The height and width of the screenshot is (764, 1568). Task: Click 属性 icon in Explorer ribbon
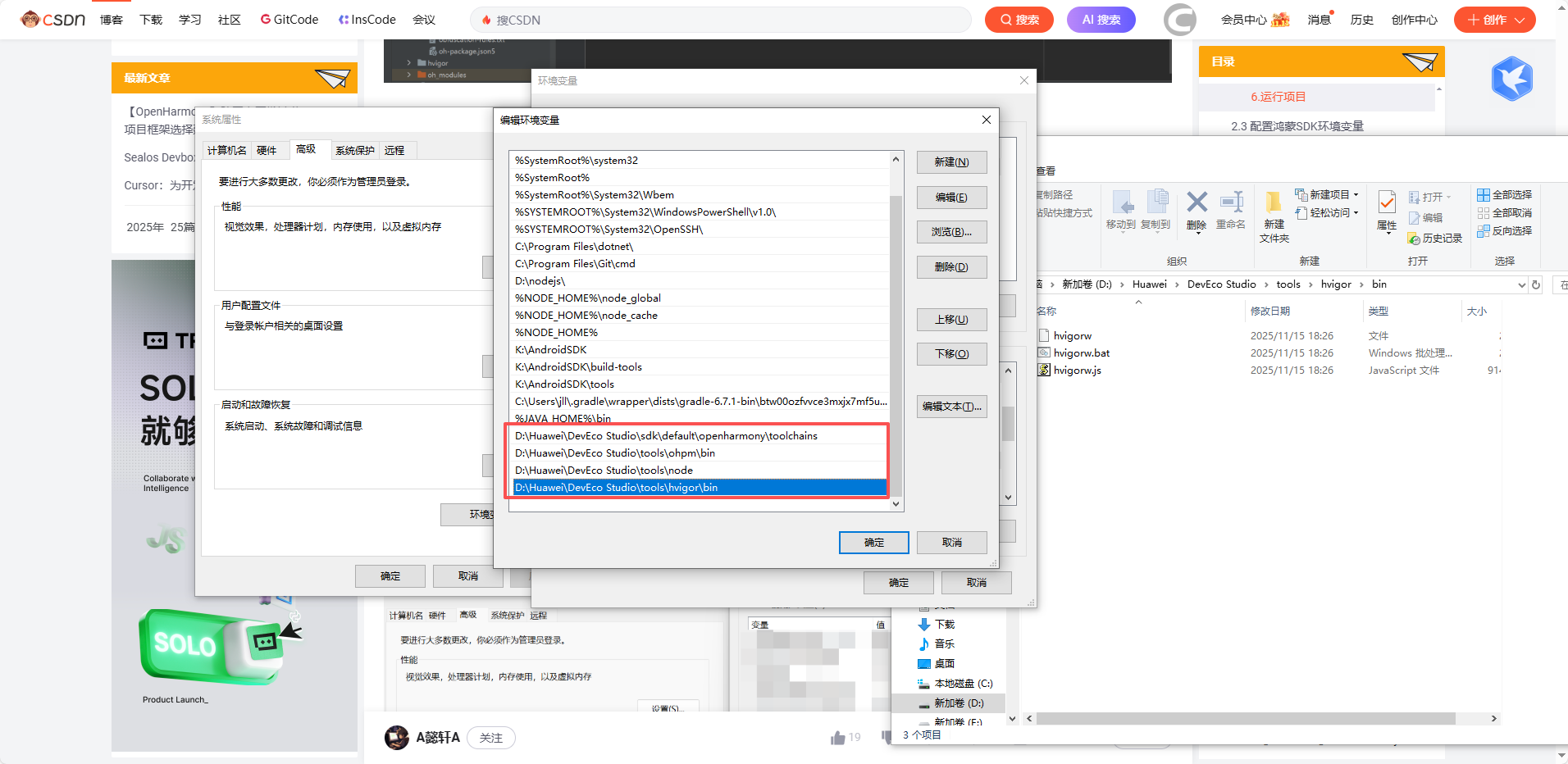tap(1387, 211)
